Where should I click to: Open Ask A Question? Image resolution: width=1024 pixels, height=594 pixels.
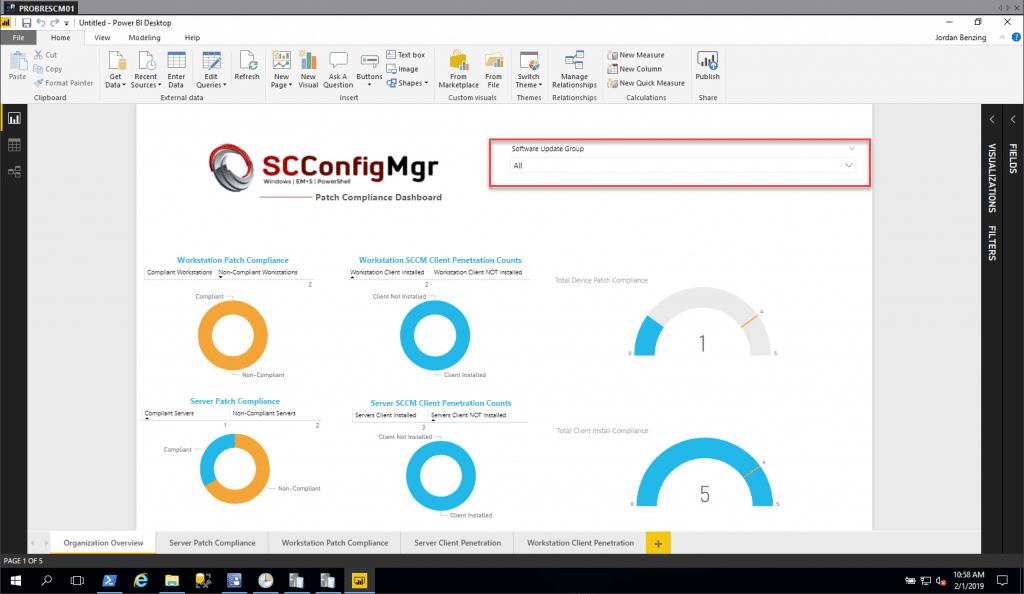(337, 69)
